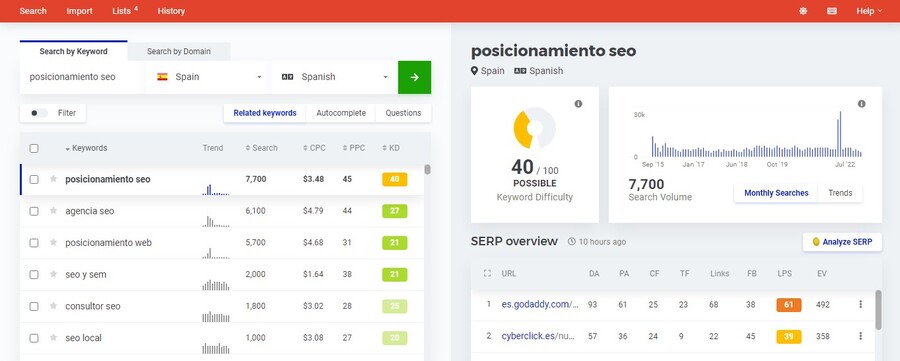Click the orange LPS 61 badge
This screenshot has height=361, width=900.
tap(788, 305)
